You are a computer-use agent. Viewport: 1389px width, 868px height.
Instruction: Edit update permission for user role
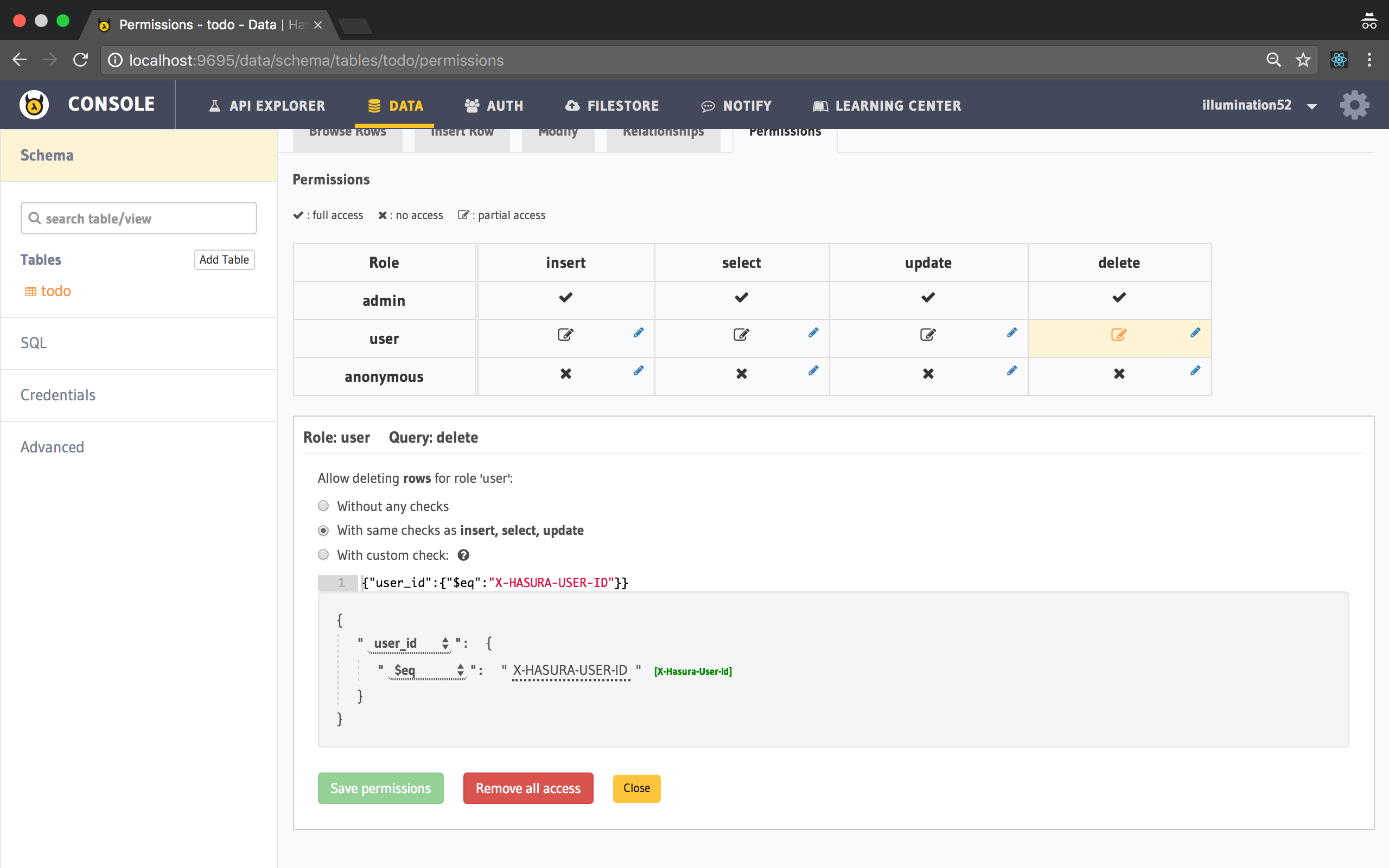pos(1011,333)
